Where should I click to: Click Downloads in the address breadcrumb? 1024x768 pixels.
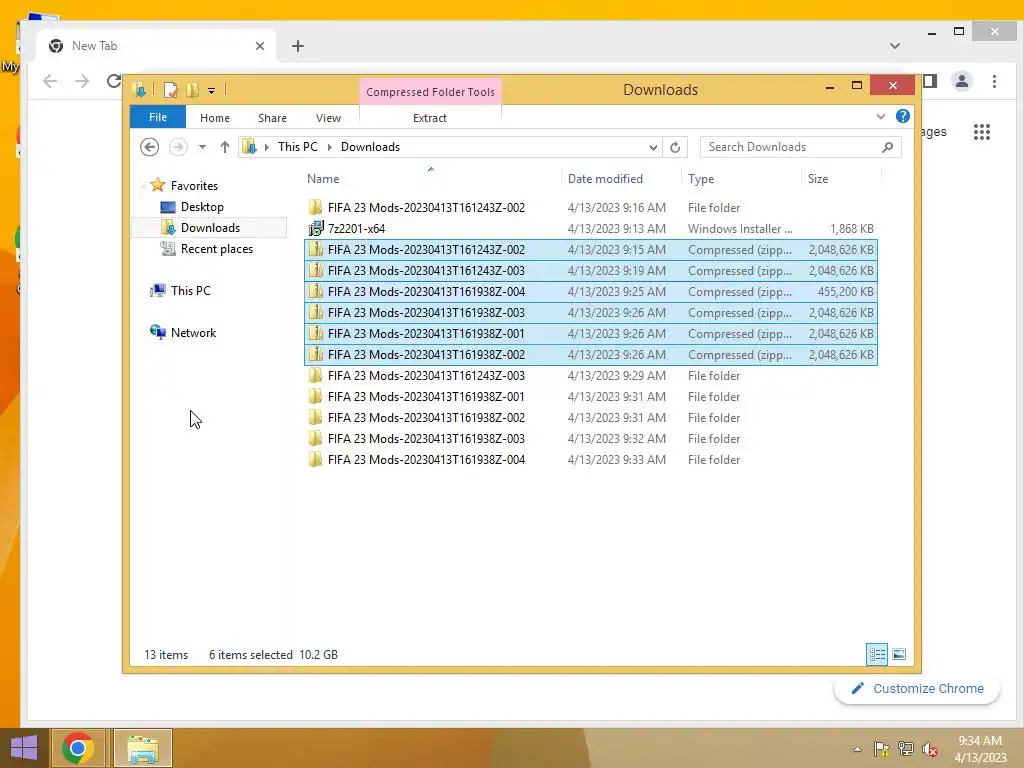point(370,147)
